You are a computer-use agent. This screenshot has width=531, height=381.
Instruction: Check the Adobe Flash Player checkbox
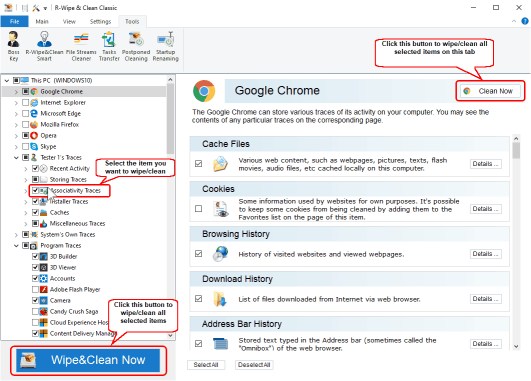pos(35,290)
